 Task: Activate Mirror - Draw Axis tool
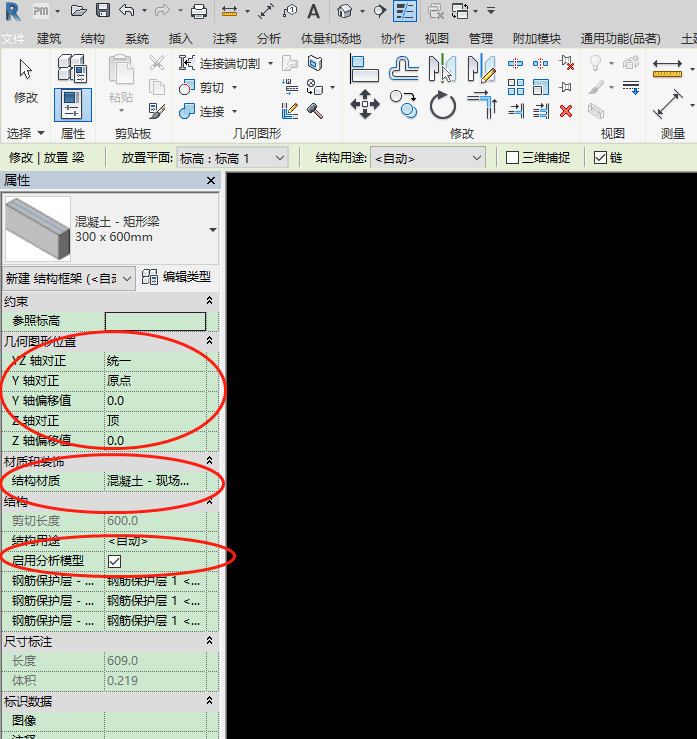click(x=482, y=68)
